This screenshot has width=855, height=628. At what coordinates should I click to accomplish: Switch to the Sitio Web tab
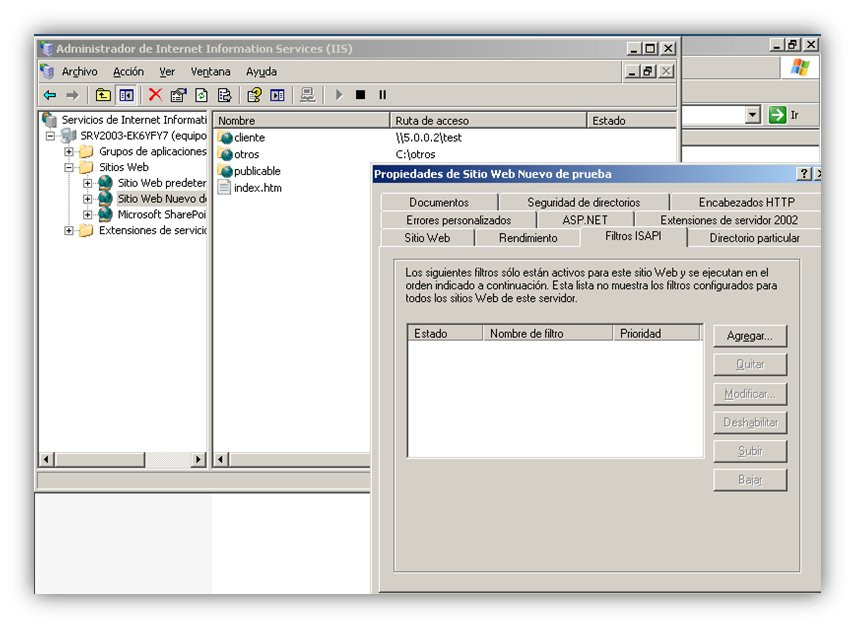tap(427, 238)
